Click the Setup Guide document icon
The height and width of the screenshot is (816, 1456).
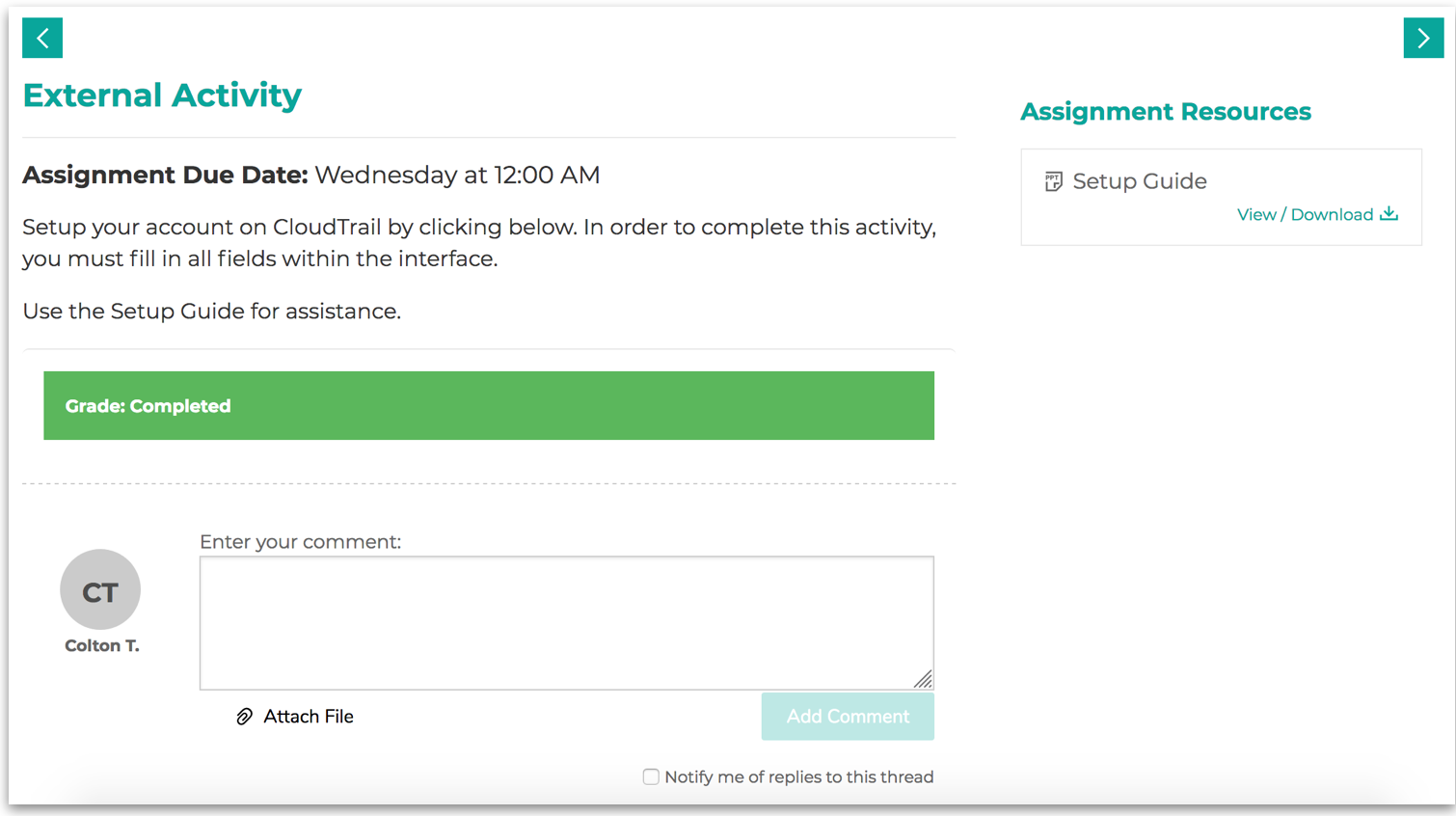tap(1053, 181)
